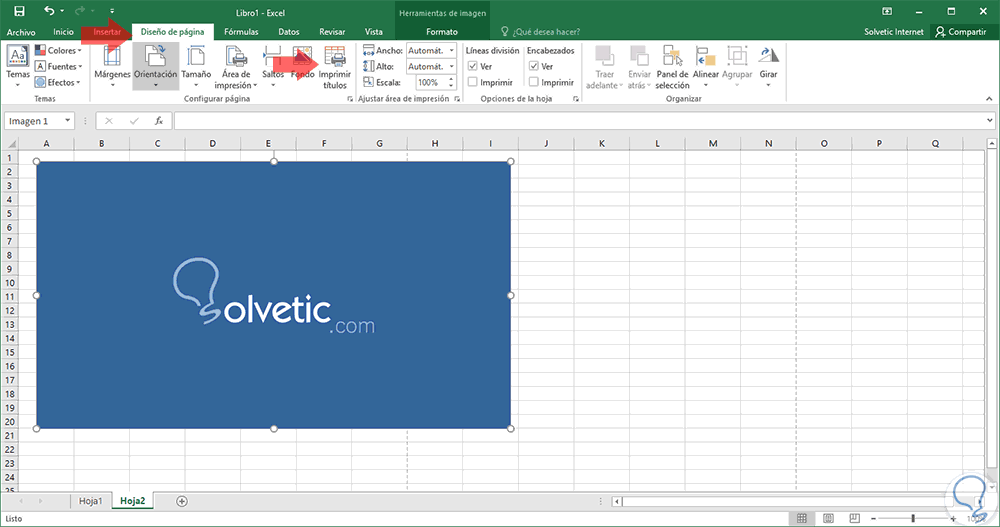Open the Ancho width dropdown
Image resolution: width=1000 pixels, height=527 pixels.
pyautogui.click(x=452, y=50)
